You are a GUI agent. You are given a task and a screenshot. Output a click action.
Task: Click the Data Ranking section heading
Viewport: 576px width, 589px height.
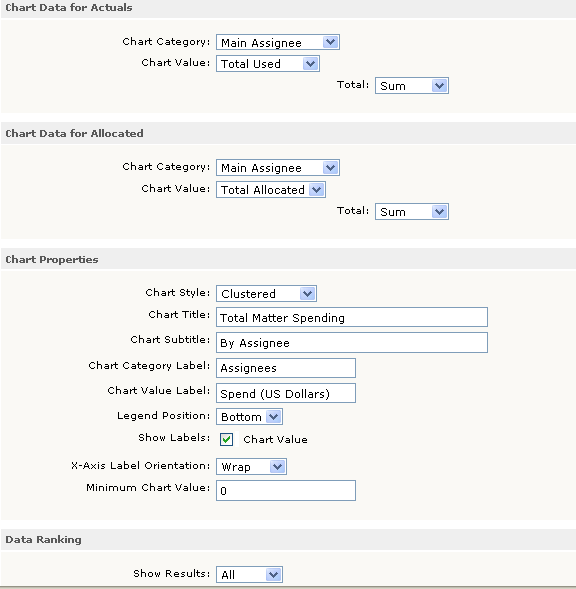(x=43, y=539)
